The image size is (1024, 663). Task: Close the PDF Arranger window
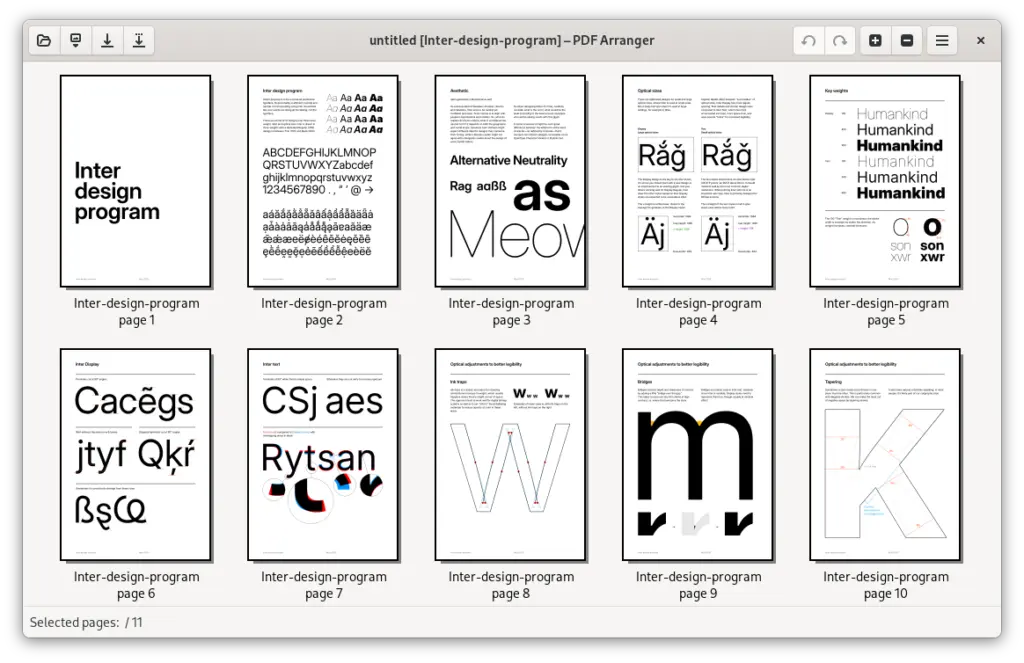[981, 41]
